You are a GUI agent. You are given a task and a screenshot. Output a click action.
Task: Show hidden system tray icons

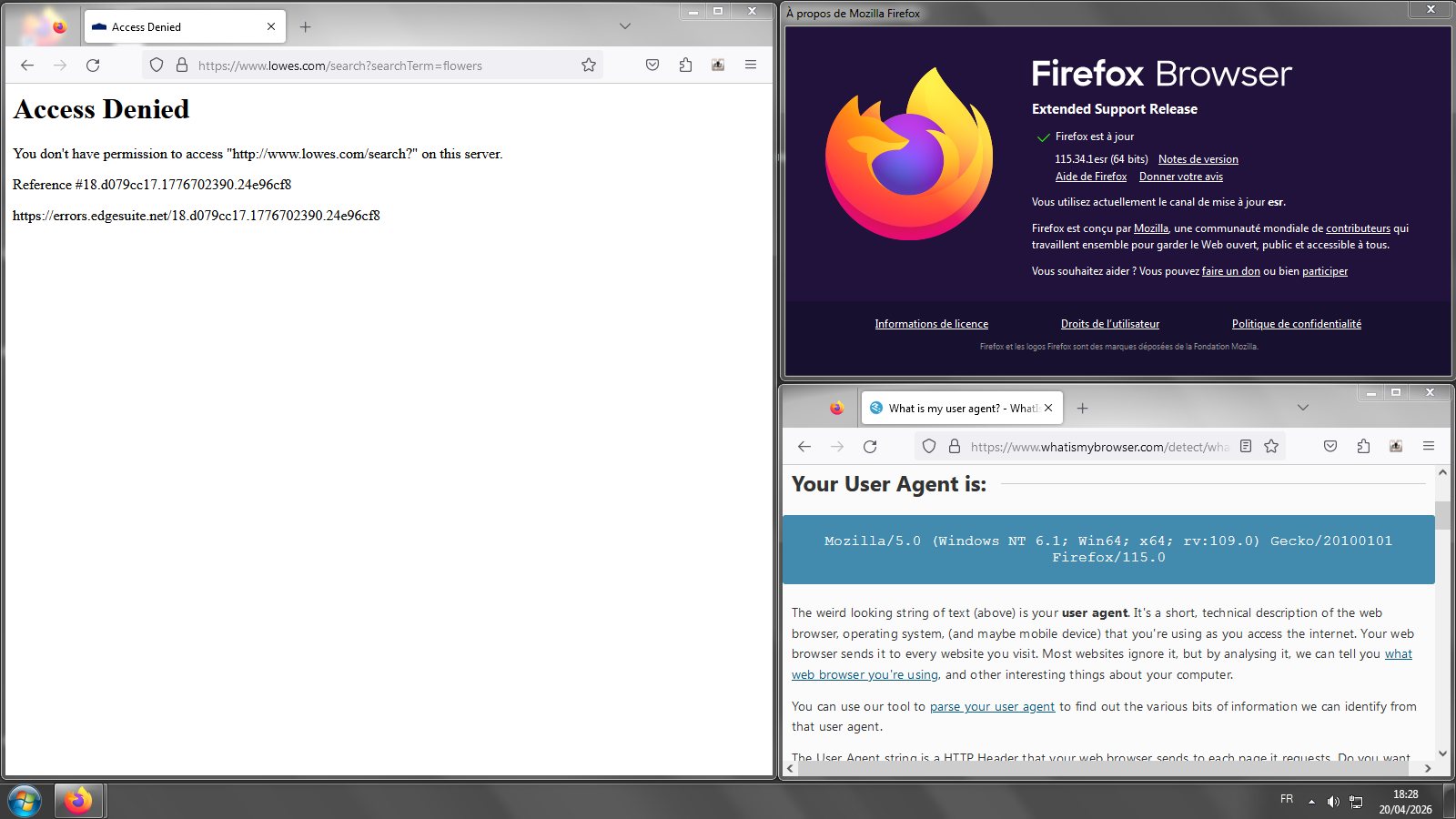tap(1311, 802)
